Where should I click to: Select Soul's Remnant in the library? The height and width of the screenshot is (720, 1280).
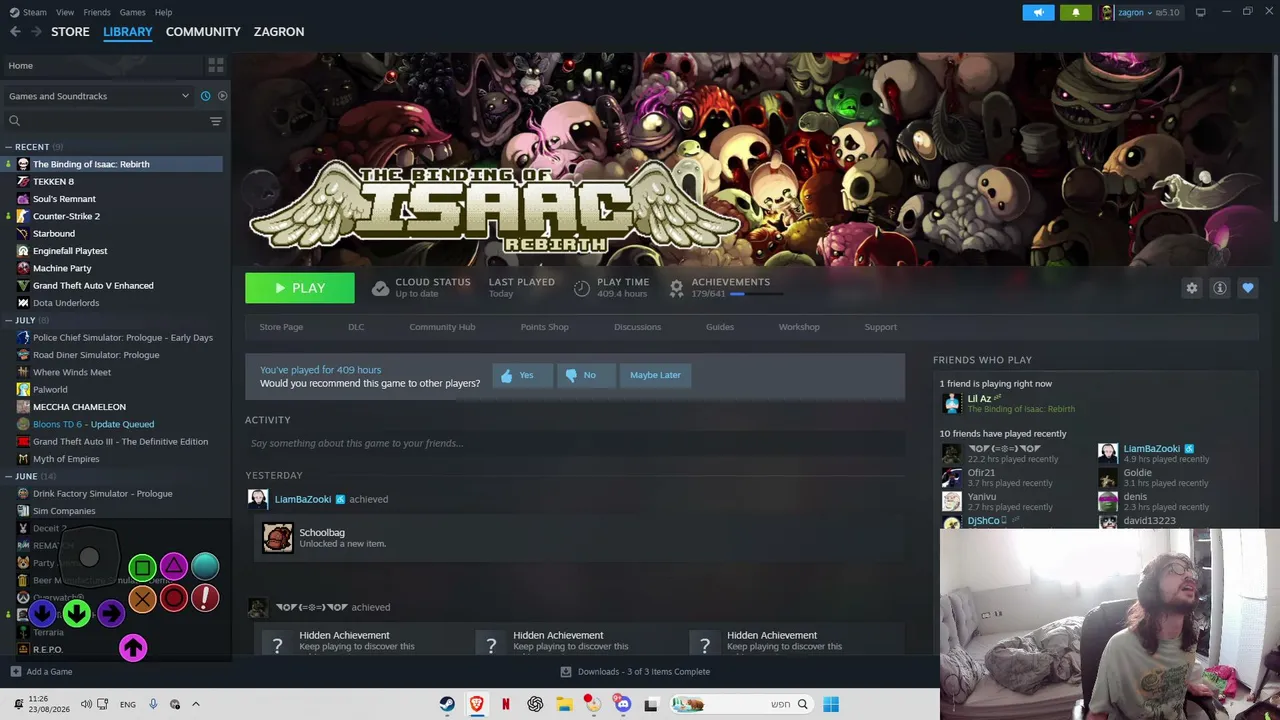click(x=64, y=199)
